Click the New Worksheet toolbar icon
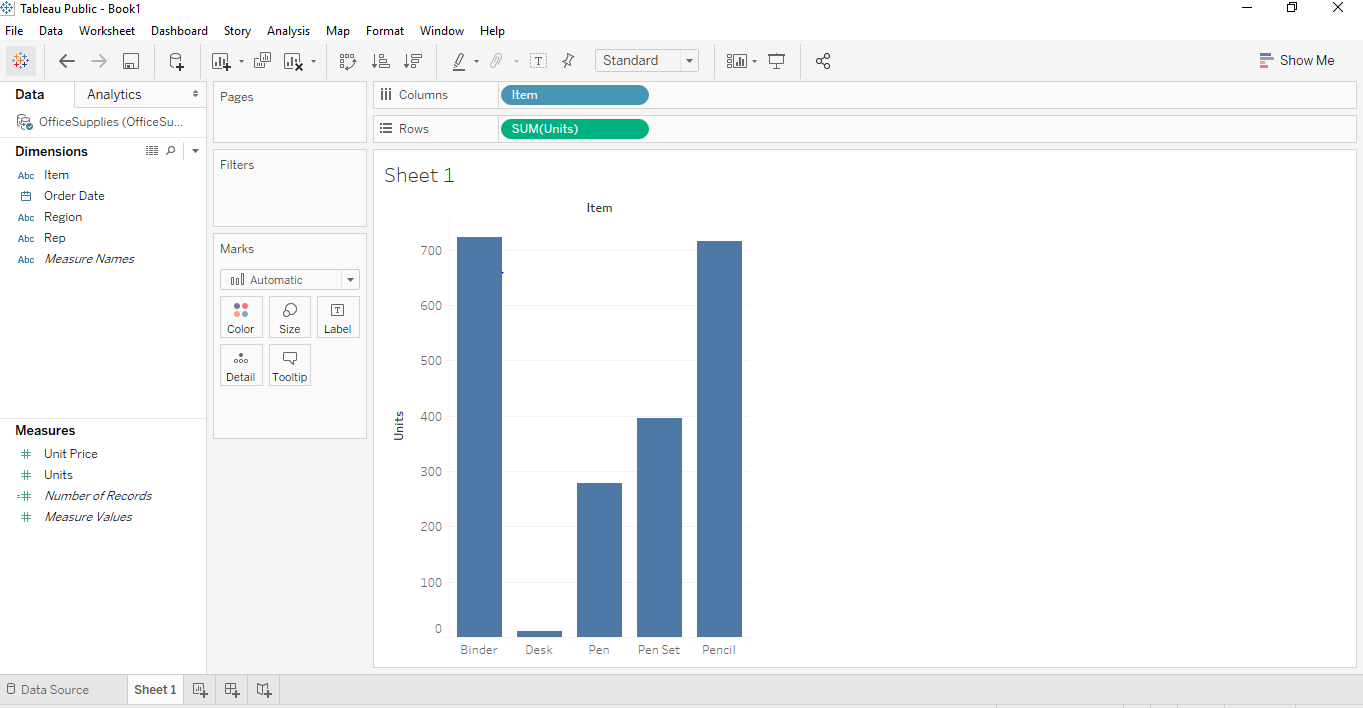The image size is (1363, 708). [221, 61]
